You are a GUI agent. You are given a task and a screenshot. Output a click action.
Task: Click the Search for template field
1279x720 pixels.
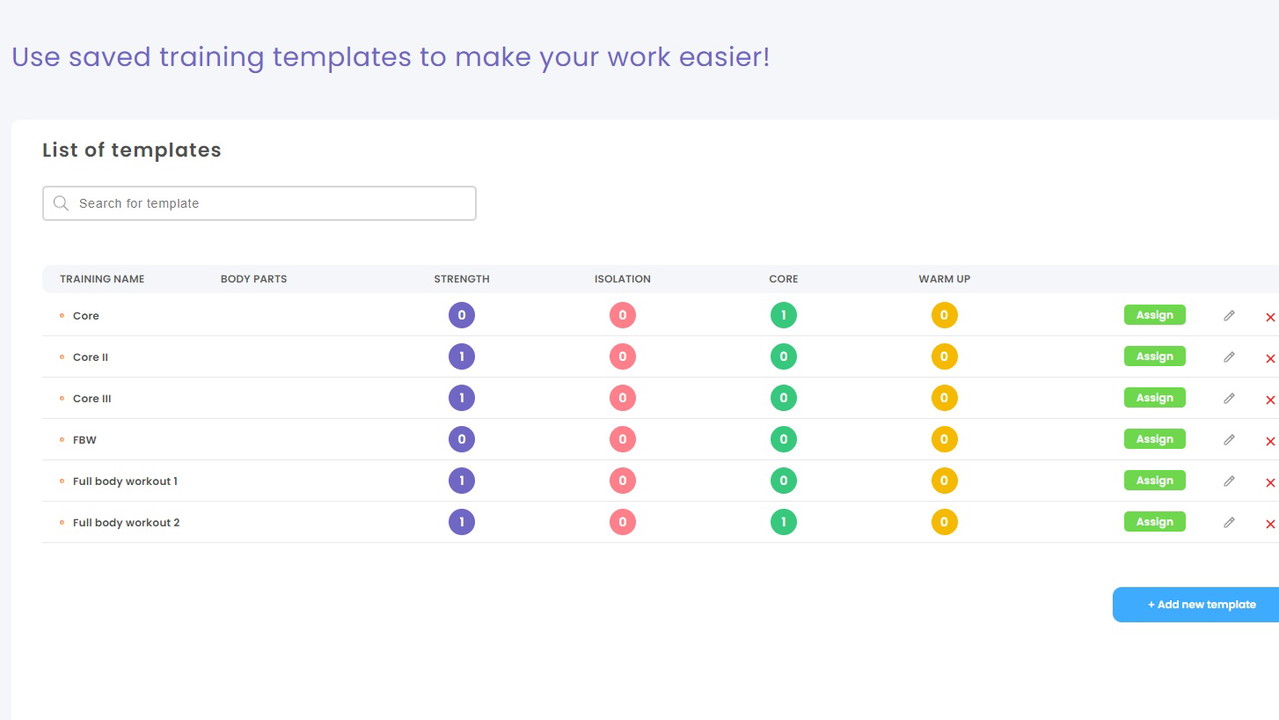(x=270, y=203)
